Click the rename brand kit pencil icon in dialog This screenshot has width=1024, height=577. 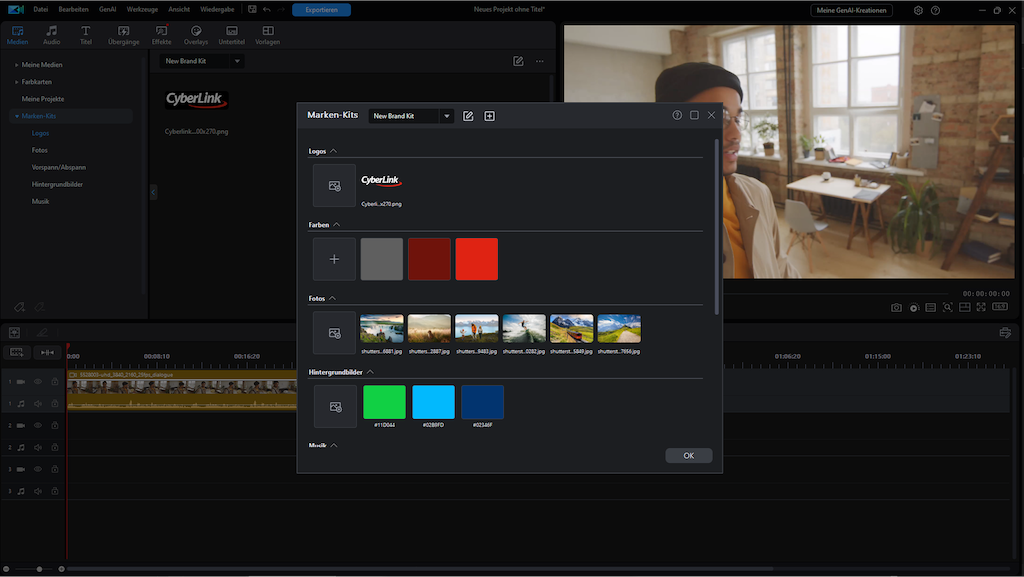coord(468,116)
